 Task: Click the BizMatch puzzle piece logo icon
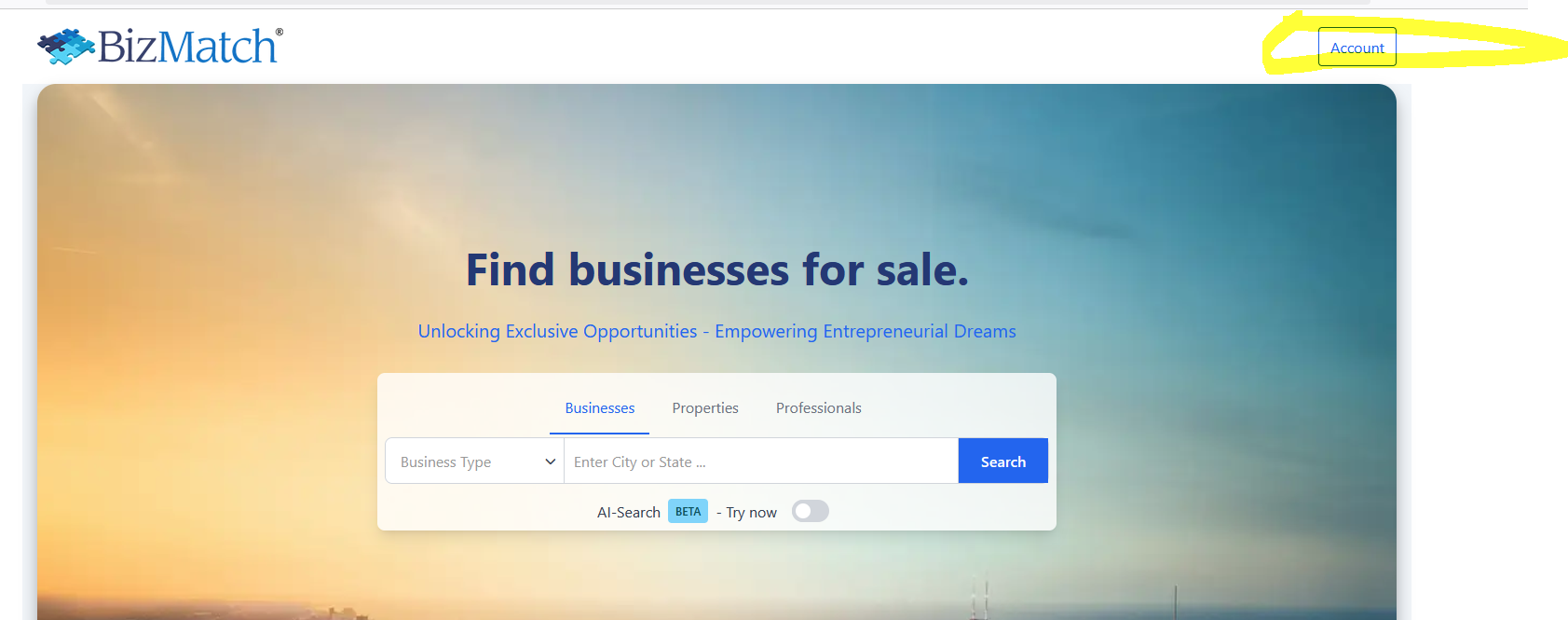click(65, 47)
